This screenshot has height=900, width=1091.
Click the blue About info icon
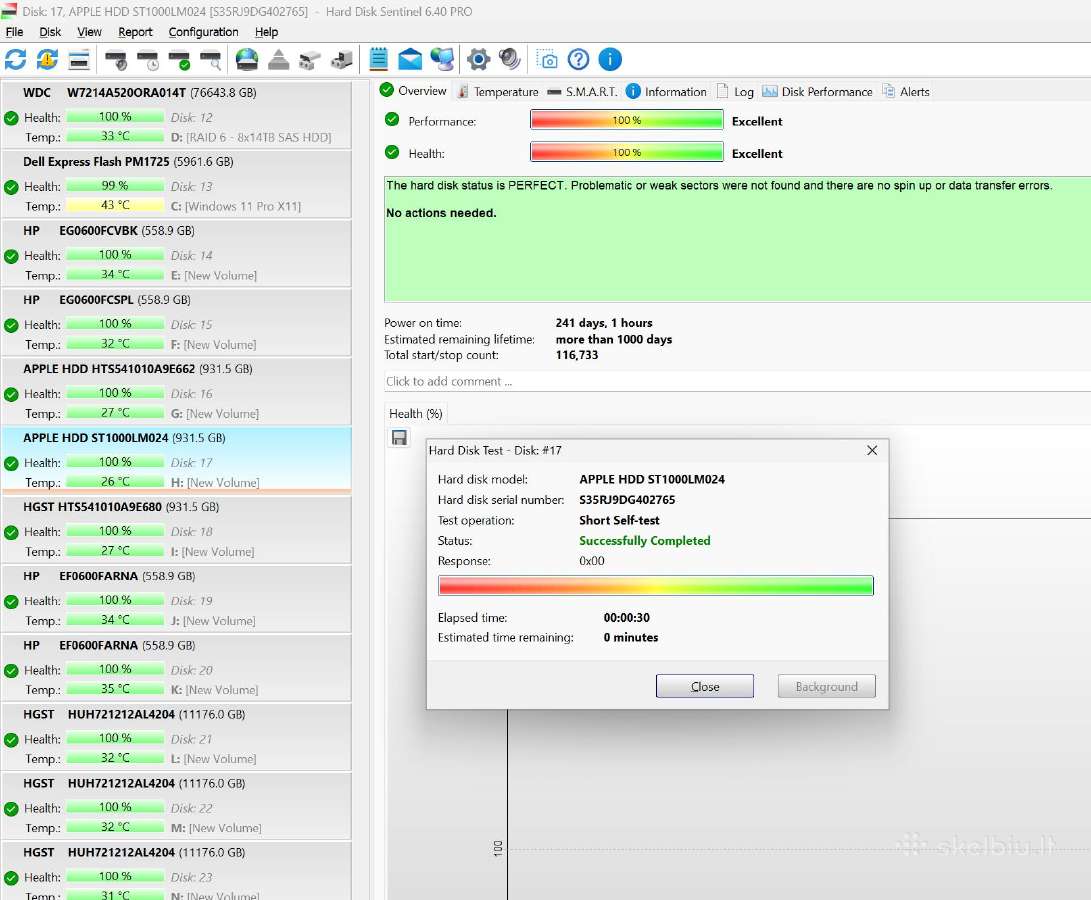[x=610, y=60]
